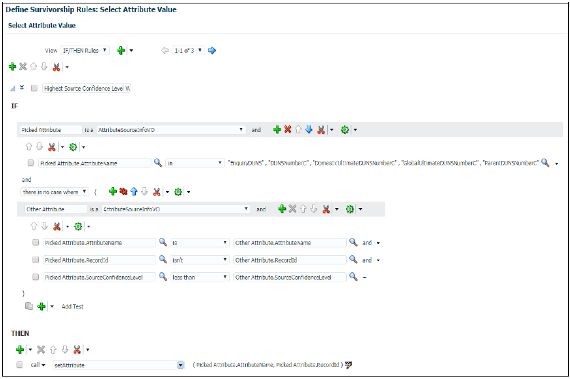This screenshot has width=570, height=379.
Task: Check the RecordId isn't condition checkbox
Action: click(x=35, y=259)
